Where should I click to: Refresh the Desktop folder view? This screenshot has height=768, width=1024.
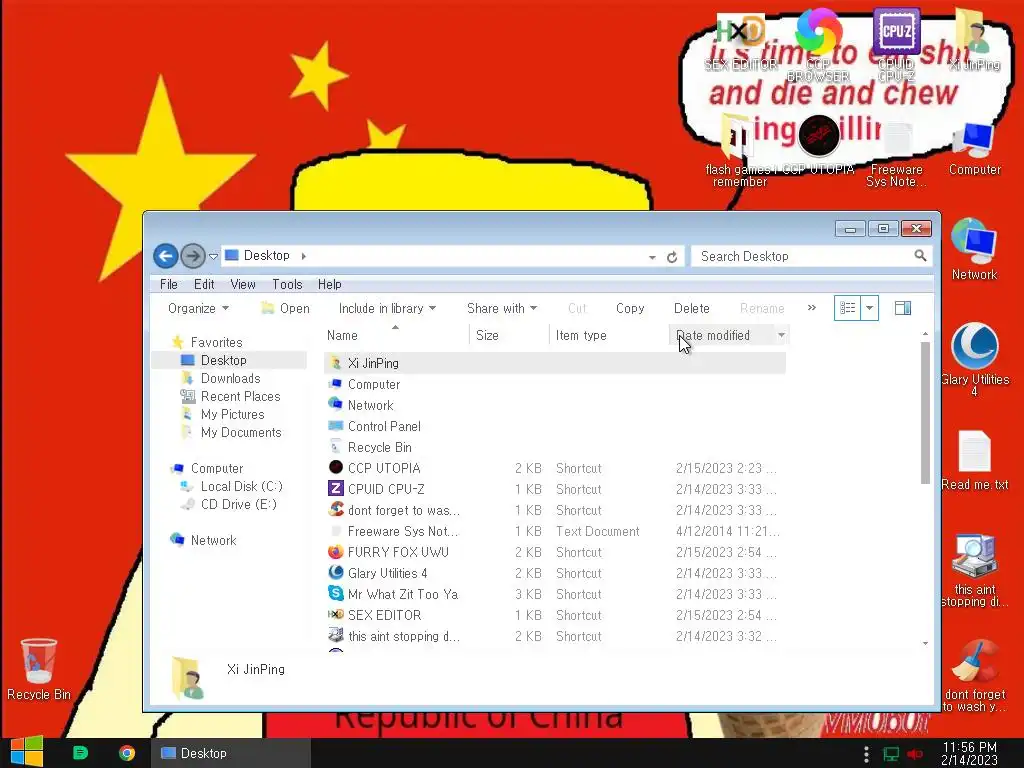pyautogui.click(x=672, y=257)
